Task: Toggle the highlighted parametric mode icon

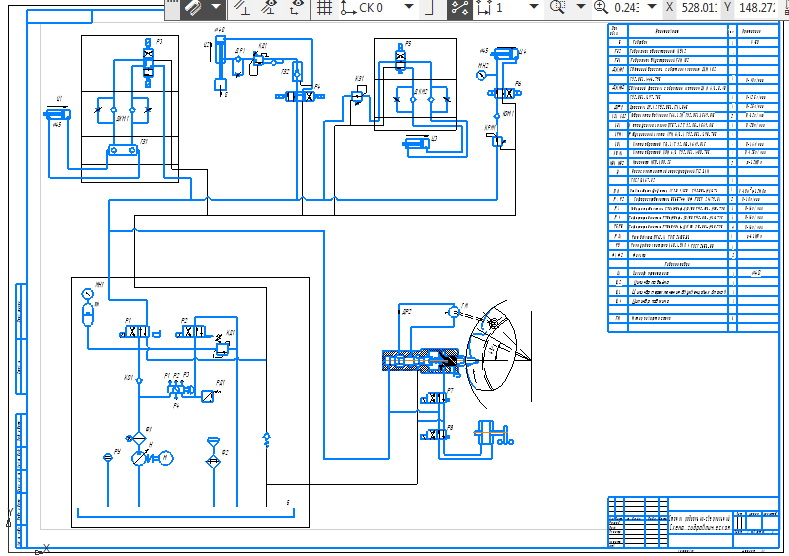Action: [460, 8]
